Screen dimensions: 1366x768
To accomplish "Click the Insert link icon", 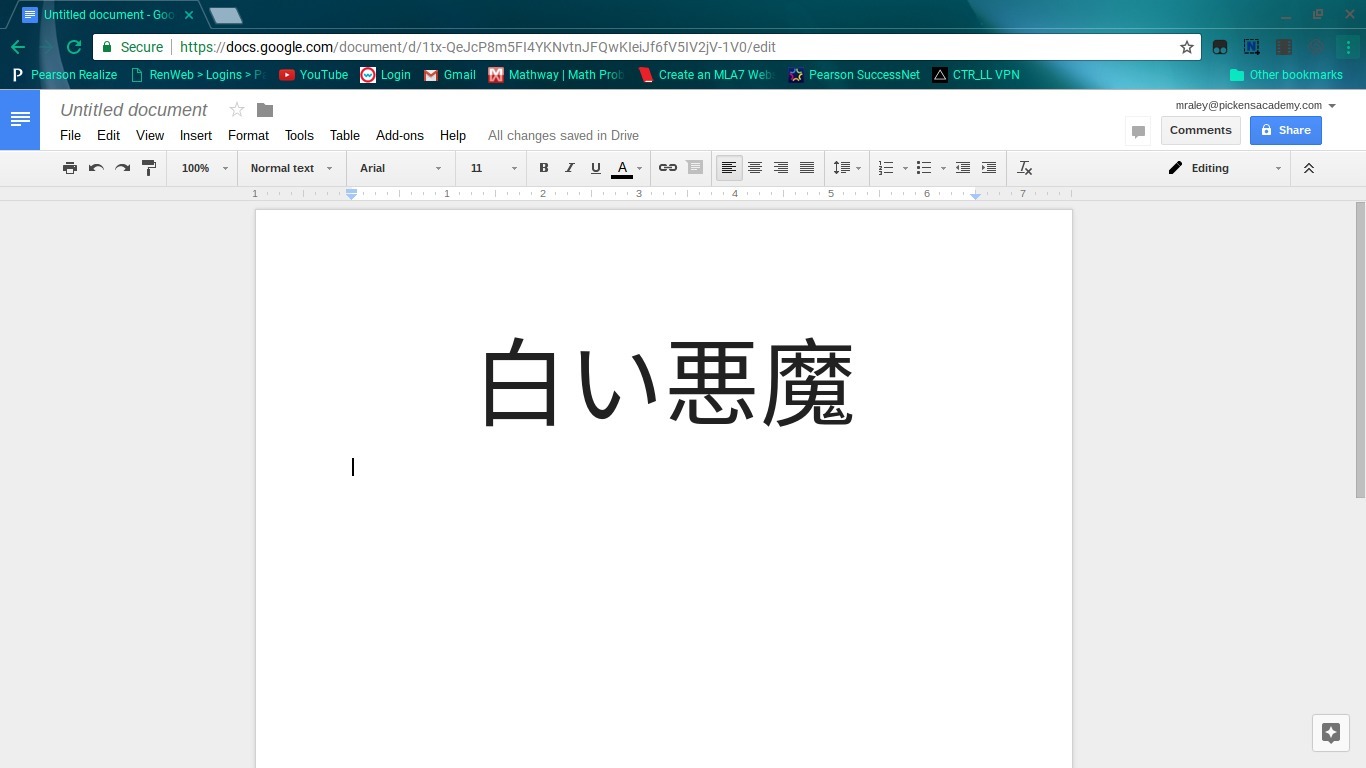I will pos(667,168).
